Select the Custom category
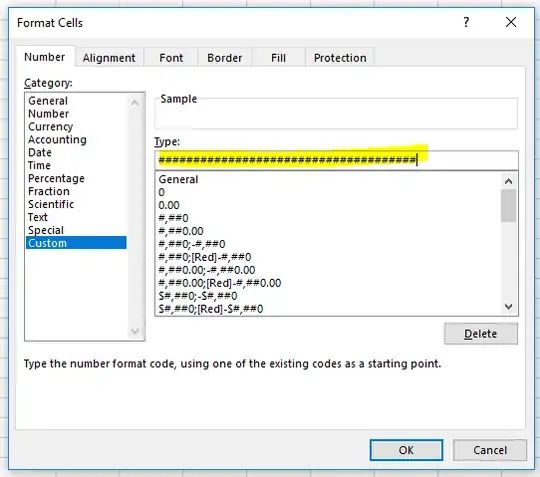This screenshot has width=540, height=477. pos(76,243)
